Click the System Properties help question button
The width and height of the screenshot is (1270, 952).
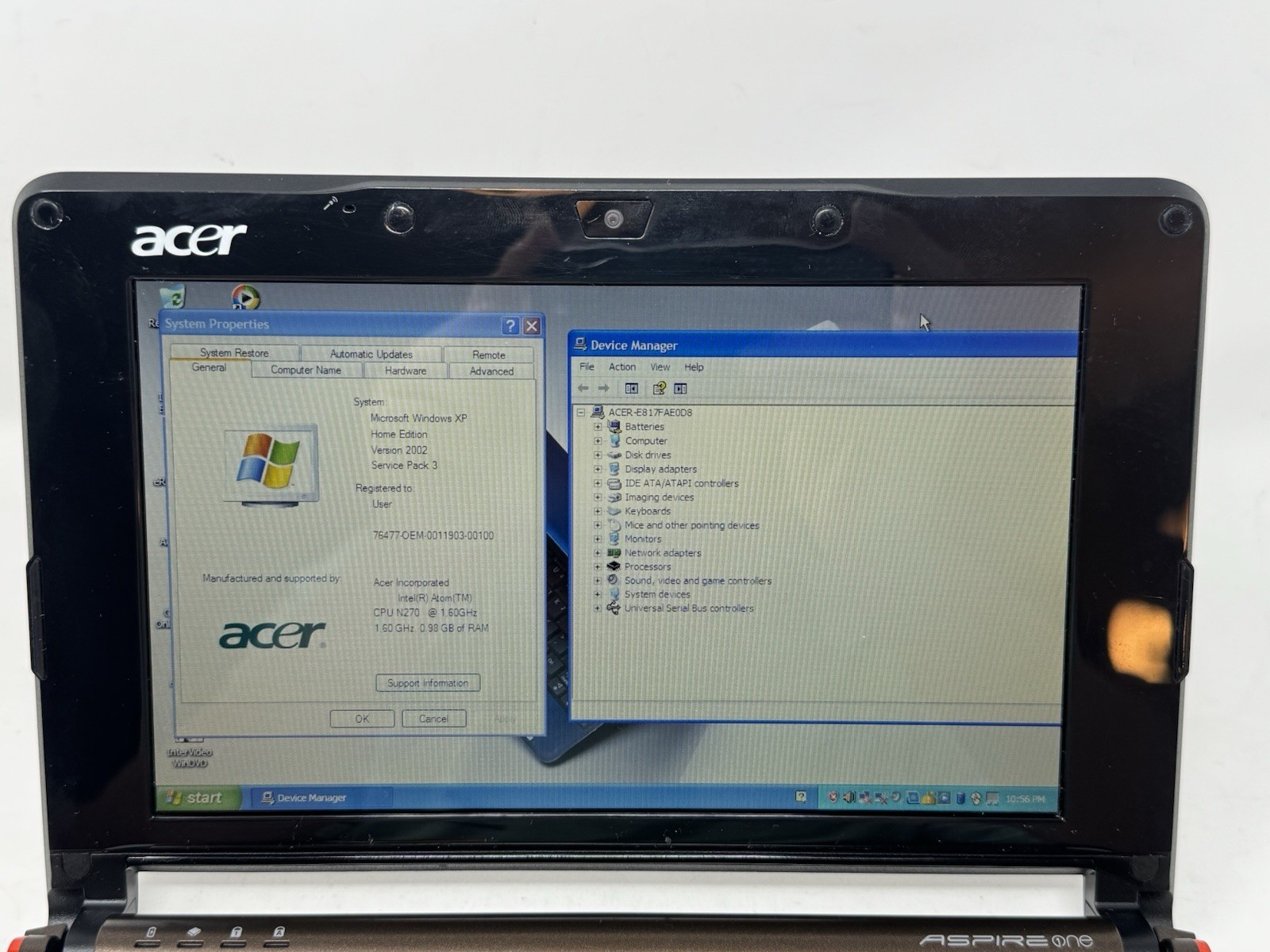[x=510, y=325]
